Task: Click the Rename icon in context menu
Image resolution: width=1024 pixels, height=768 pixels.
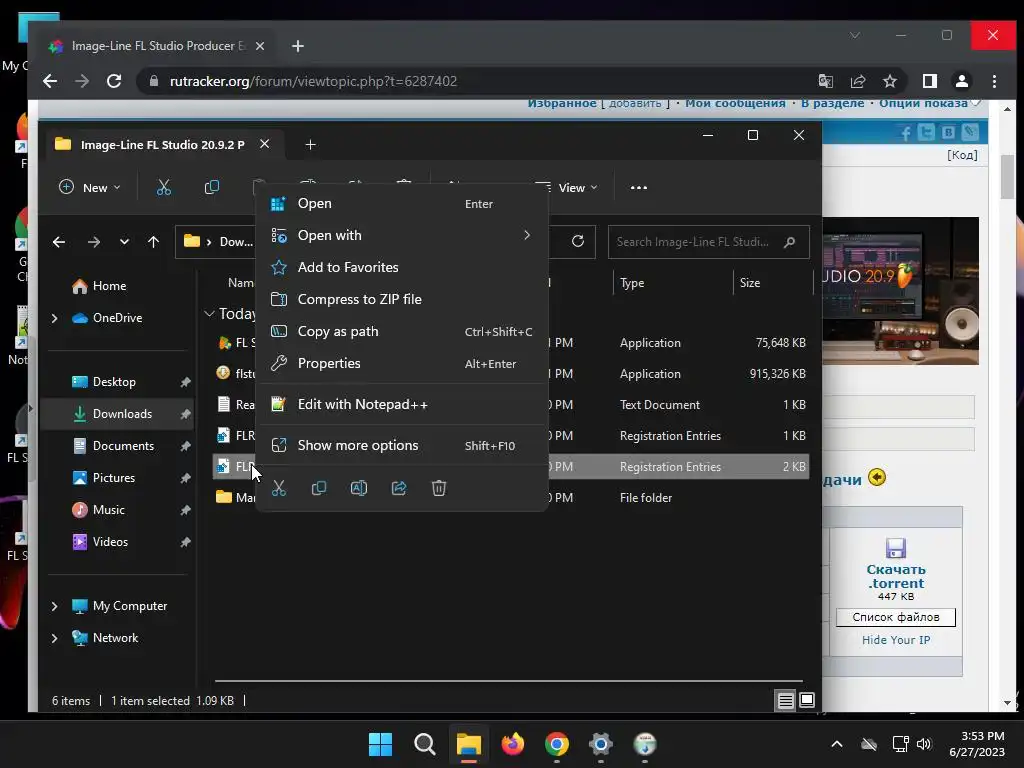Action: 359,488
